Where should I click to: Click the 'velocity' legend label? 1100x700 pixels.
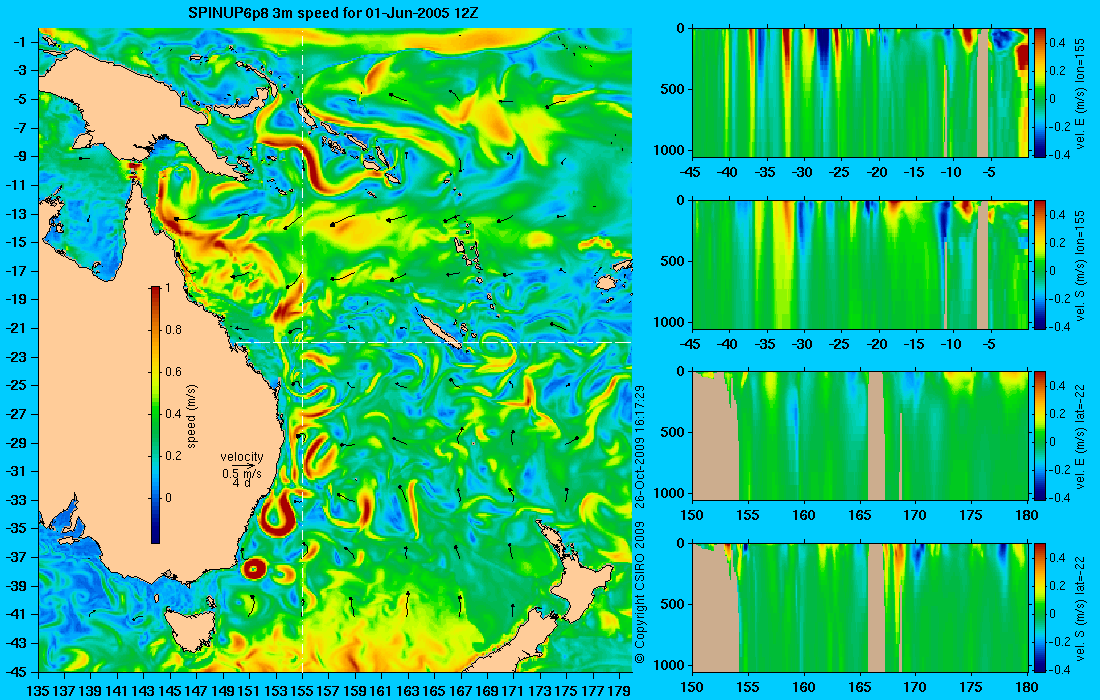click(x=242, y=457)
